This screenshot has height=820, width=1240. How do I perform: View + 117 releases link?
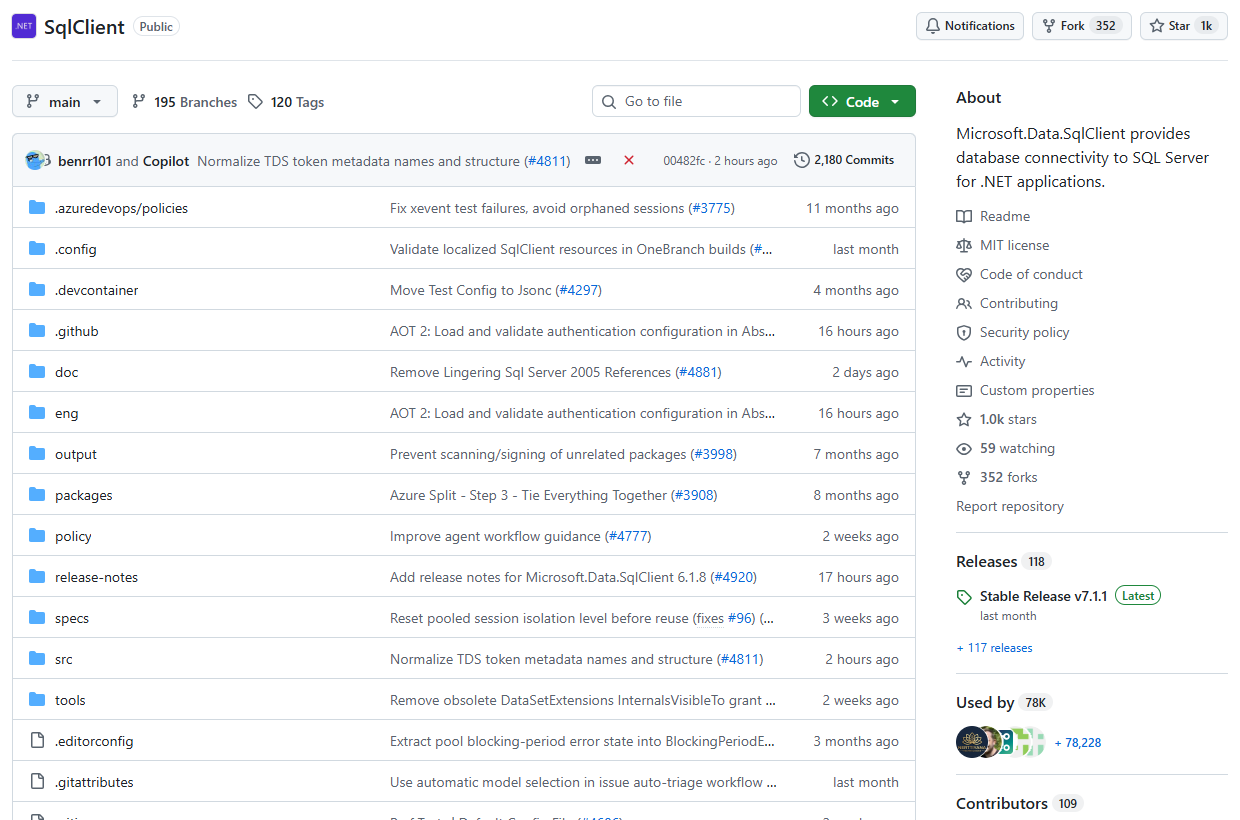994,648
